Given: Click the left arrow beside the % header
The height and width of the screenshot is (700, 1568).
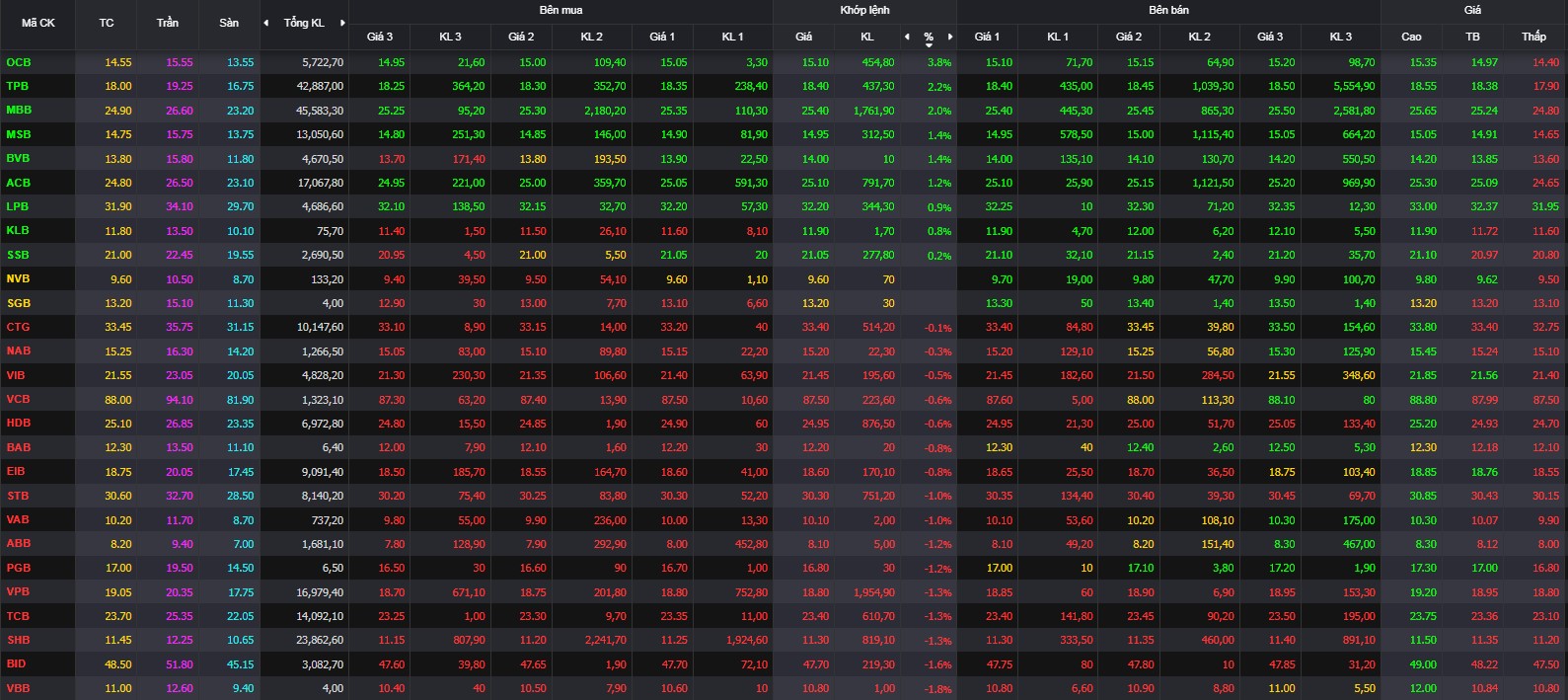Looking at the screenshot, I should coord(907,37).
